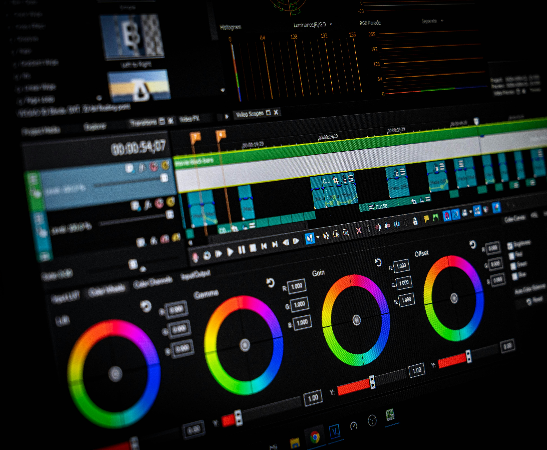Screen dimensions: 547x450
Task: Click the Stop button in transport bar
Action: pyautogui.click(x=253, y=248)
